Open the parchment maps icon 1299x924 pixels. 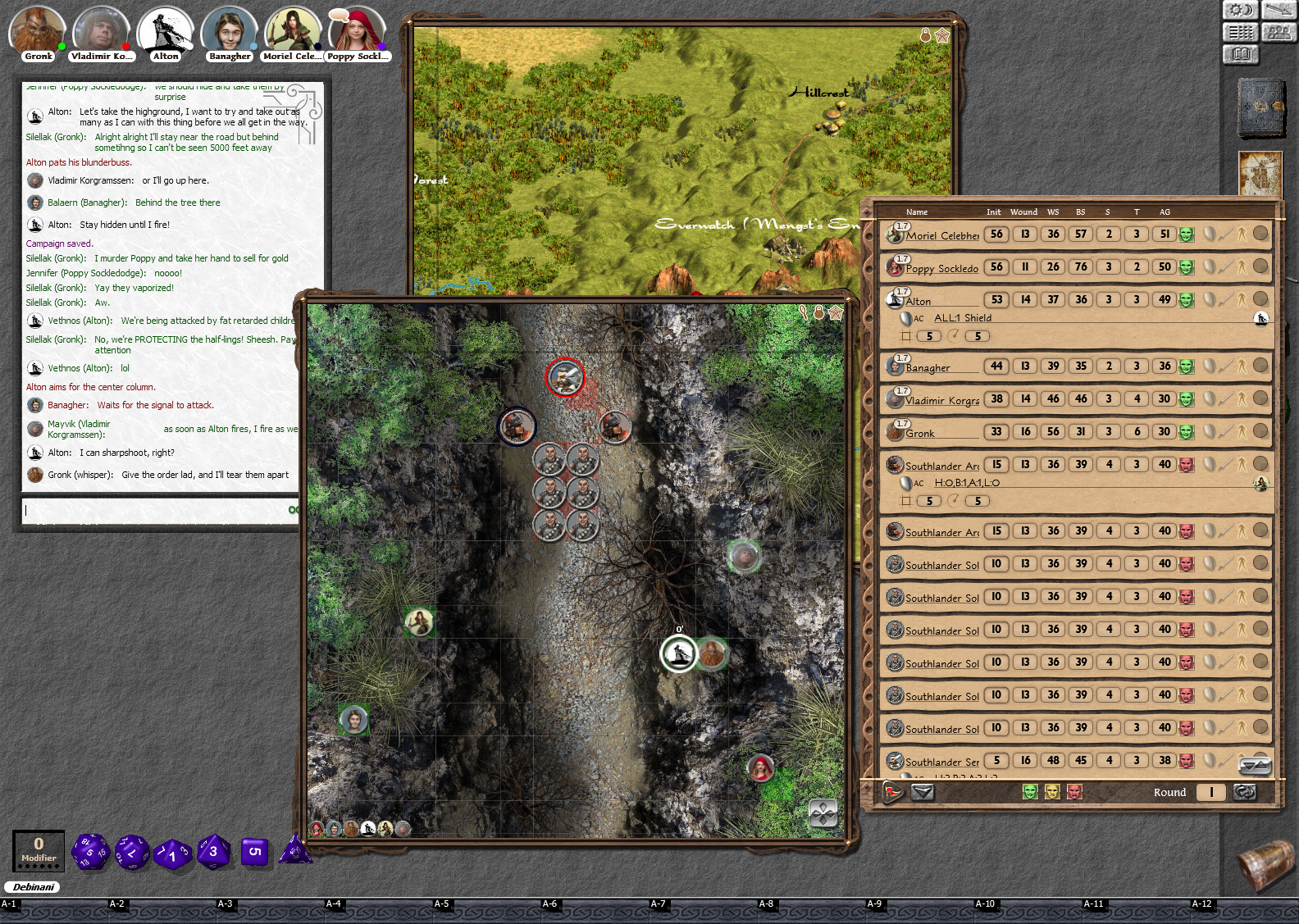click(1260, 174)
